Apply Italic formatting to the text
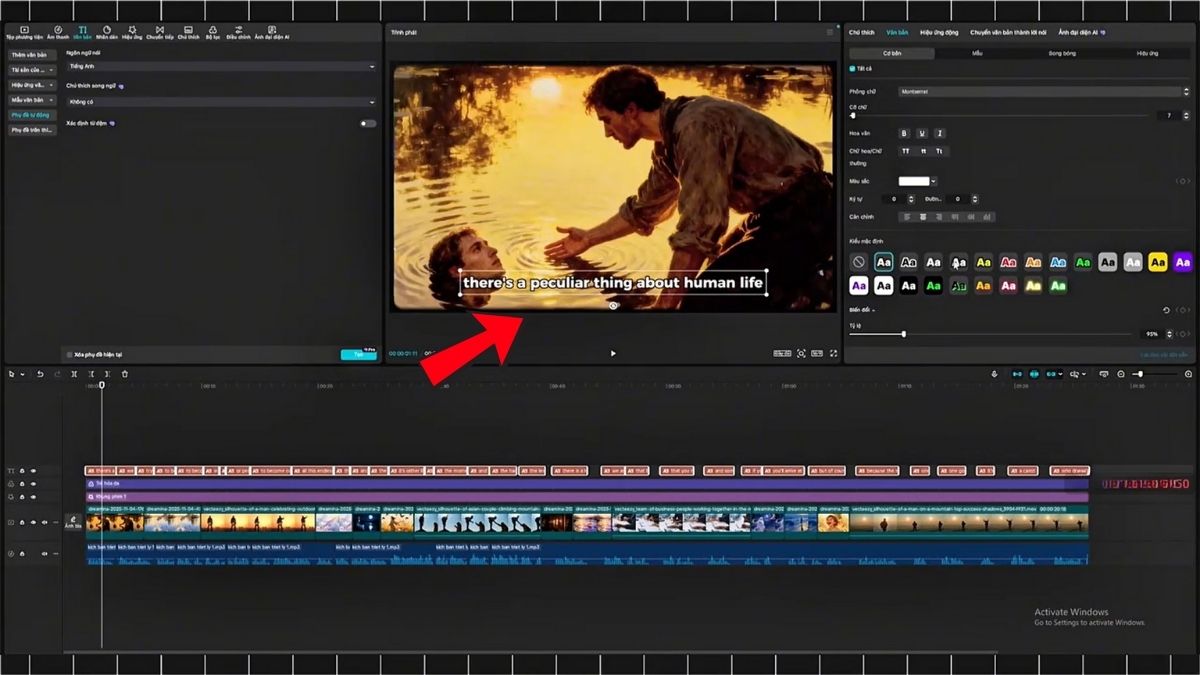 click(x=940, y=133)
